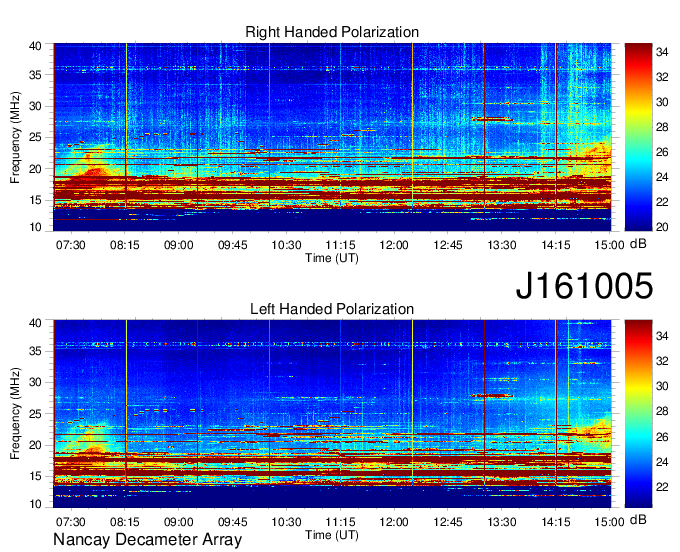Viewport: 680px width, 552px height.
Task: Click the 40 MHz tick on the right-handed plot
Action: point(35,46)
